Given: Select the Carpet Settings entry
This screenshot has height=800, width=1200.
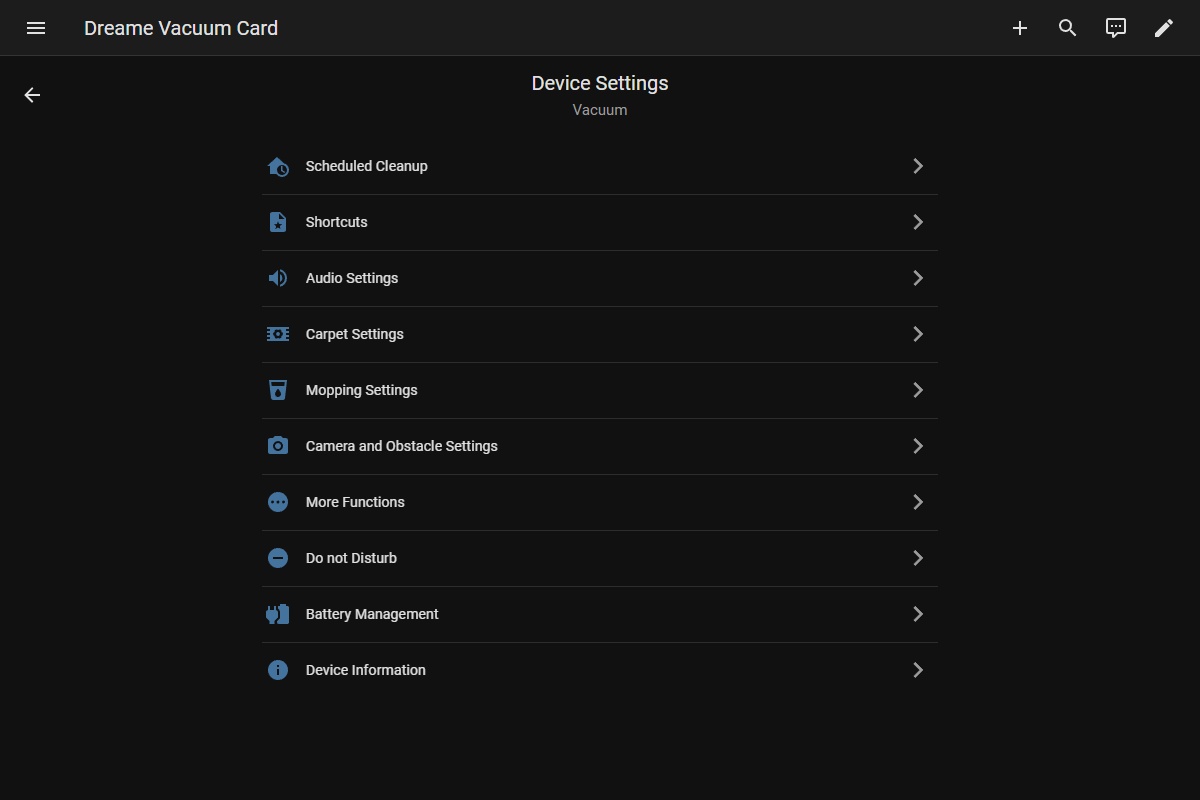Looking at the screenshot, I should [600, 334].
